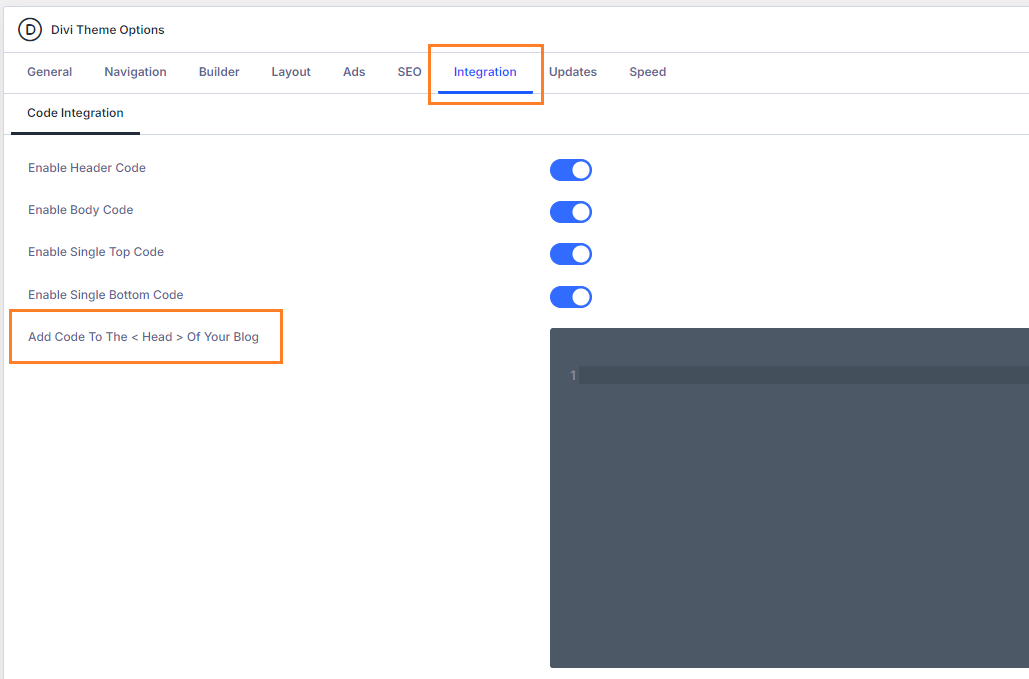Image resolution: width=1029 pixels, height=679 pixels.
Task: Click the Divi Theme Options title
Action: coord(108,30)
